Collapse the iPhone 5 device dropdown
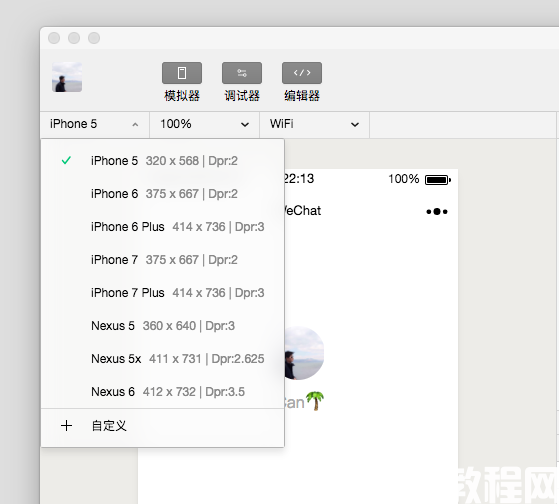The height and width of the screenshot is (504, 559). pyautogui.click(x=94, y=124)
